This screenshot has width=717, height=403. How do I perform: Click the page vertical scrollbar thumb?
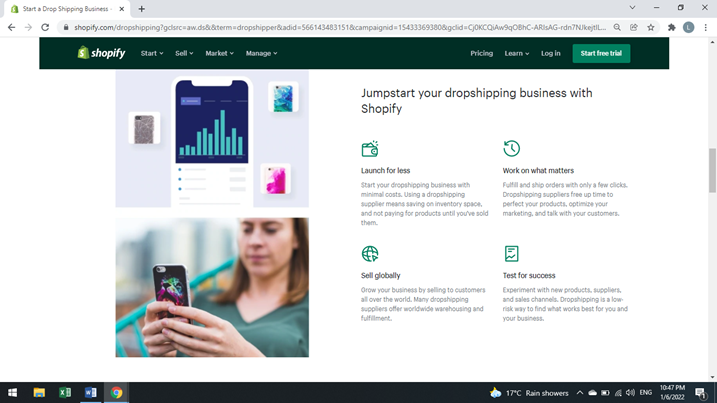pos(712,170)
